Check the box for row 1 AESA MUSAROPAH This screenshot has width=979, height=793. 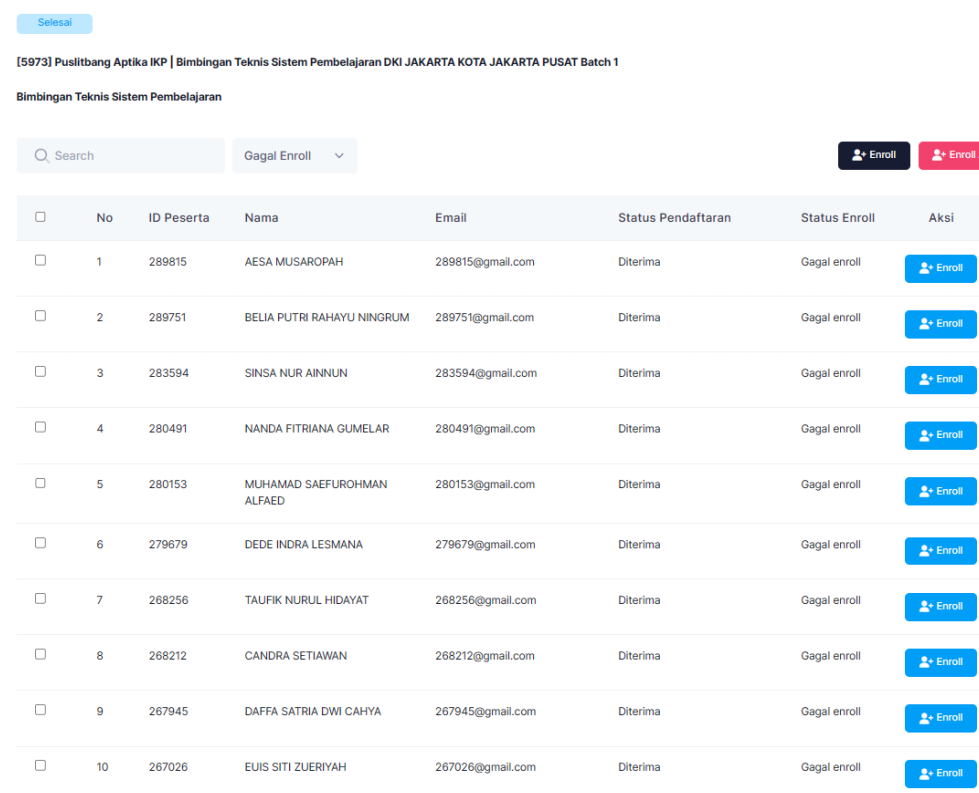pyautogui.click(x=40, y=260)
